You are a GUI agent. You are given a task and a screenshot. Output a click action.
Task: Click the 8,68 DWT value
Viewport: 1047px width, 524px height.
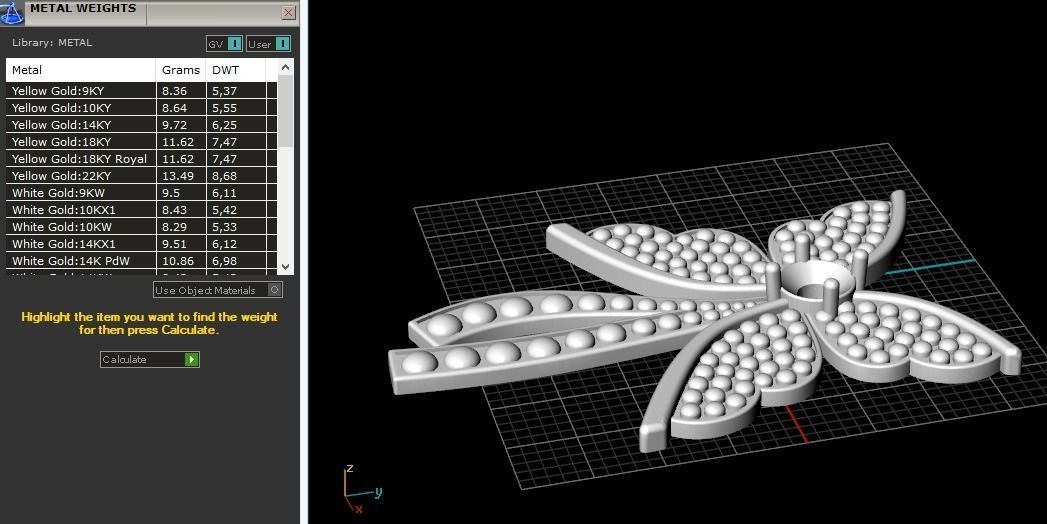(x=224, y=176)
